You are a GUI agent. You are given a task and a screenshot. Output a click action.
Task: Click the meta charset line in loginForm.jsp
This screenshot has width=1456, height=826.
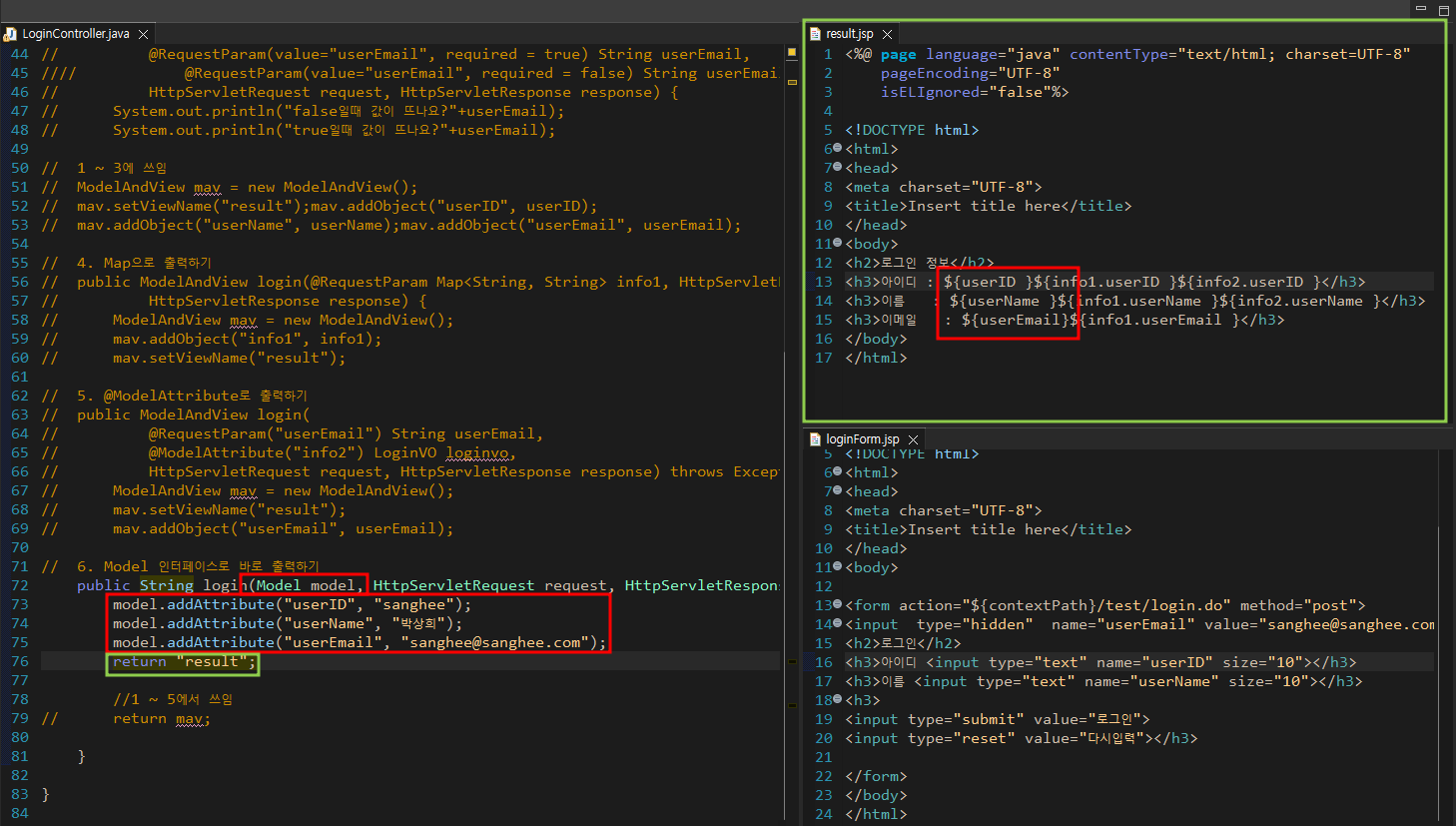click(944, 509)
